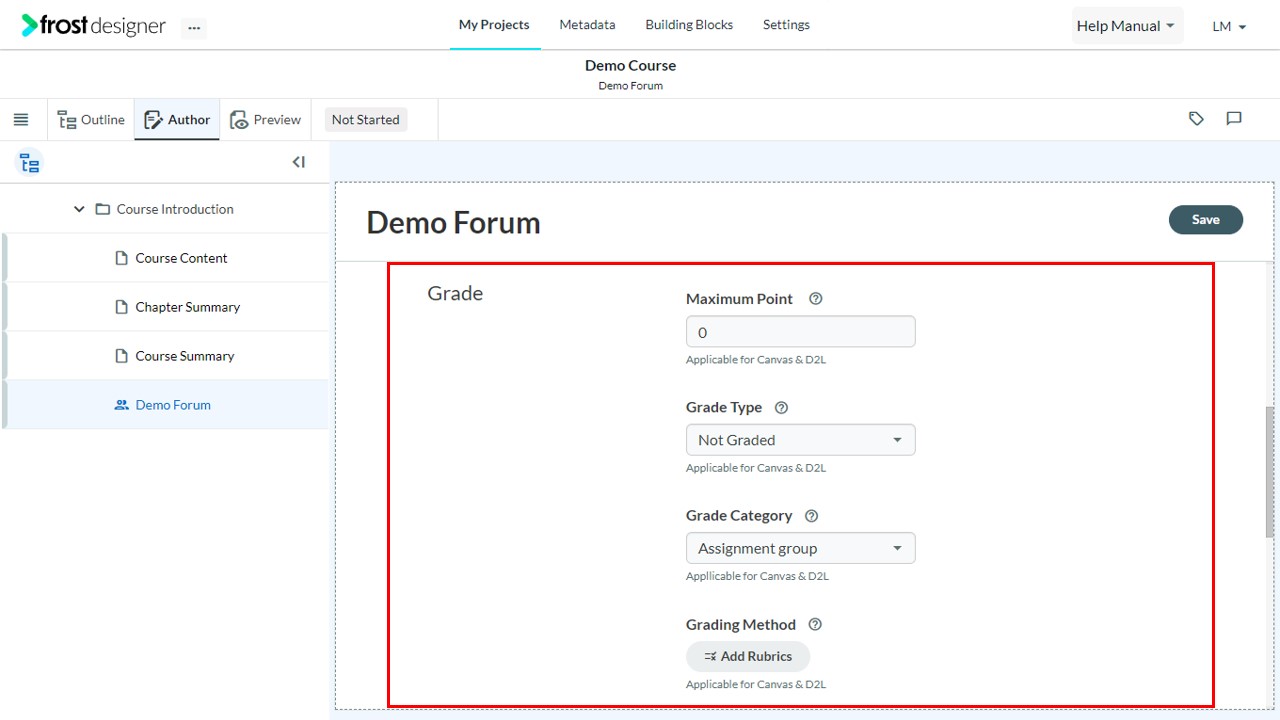
Task: Open the Grade Category dropdown
Action: (800, 548)
